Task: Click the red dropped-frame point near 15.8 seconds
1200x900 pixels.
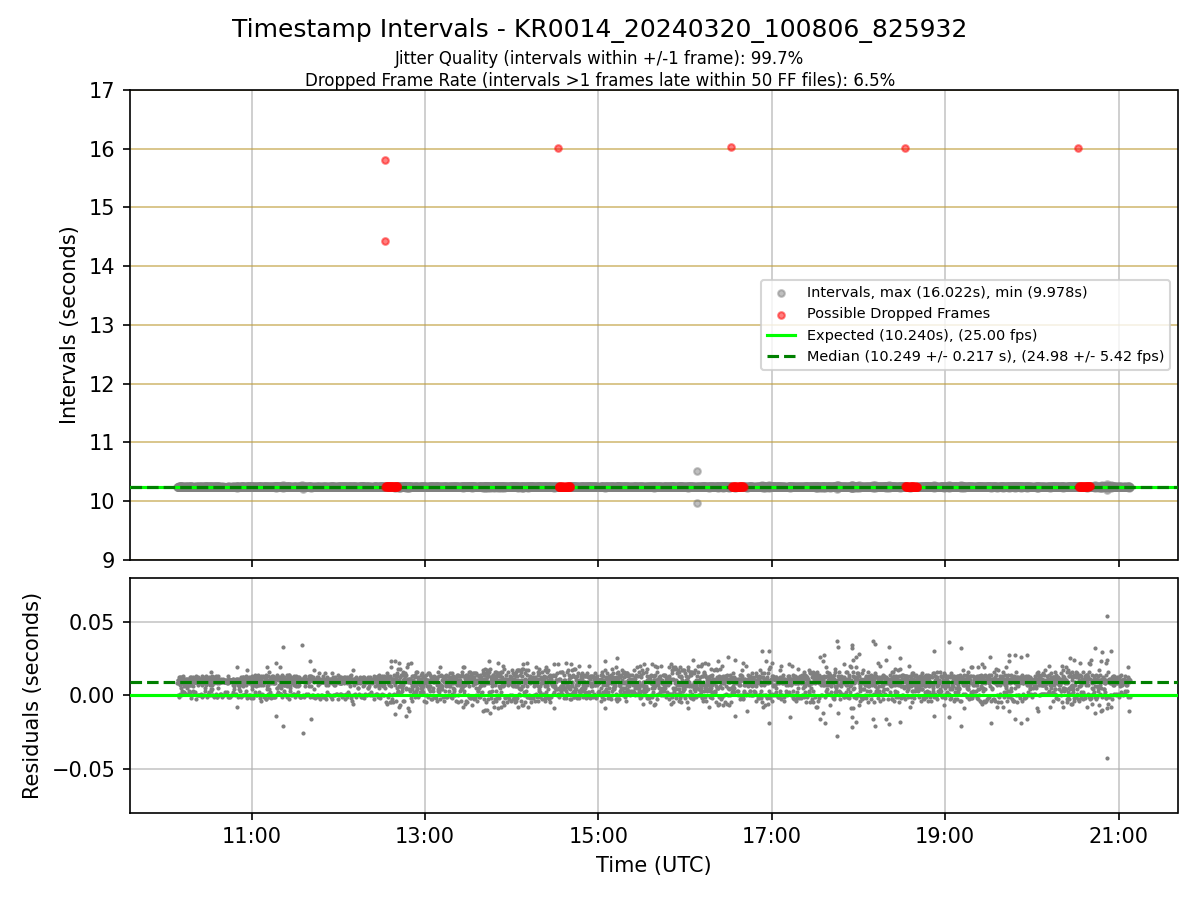Action: tap(385, 160)
